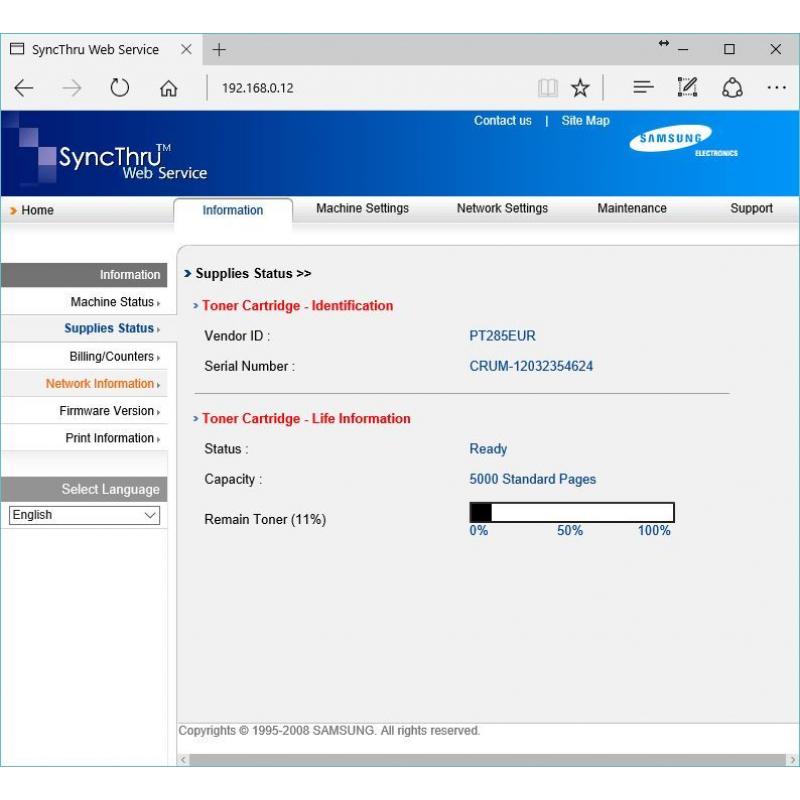Open the Contact us link
The image size is (800, 800).
click(x=503, y=121)
